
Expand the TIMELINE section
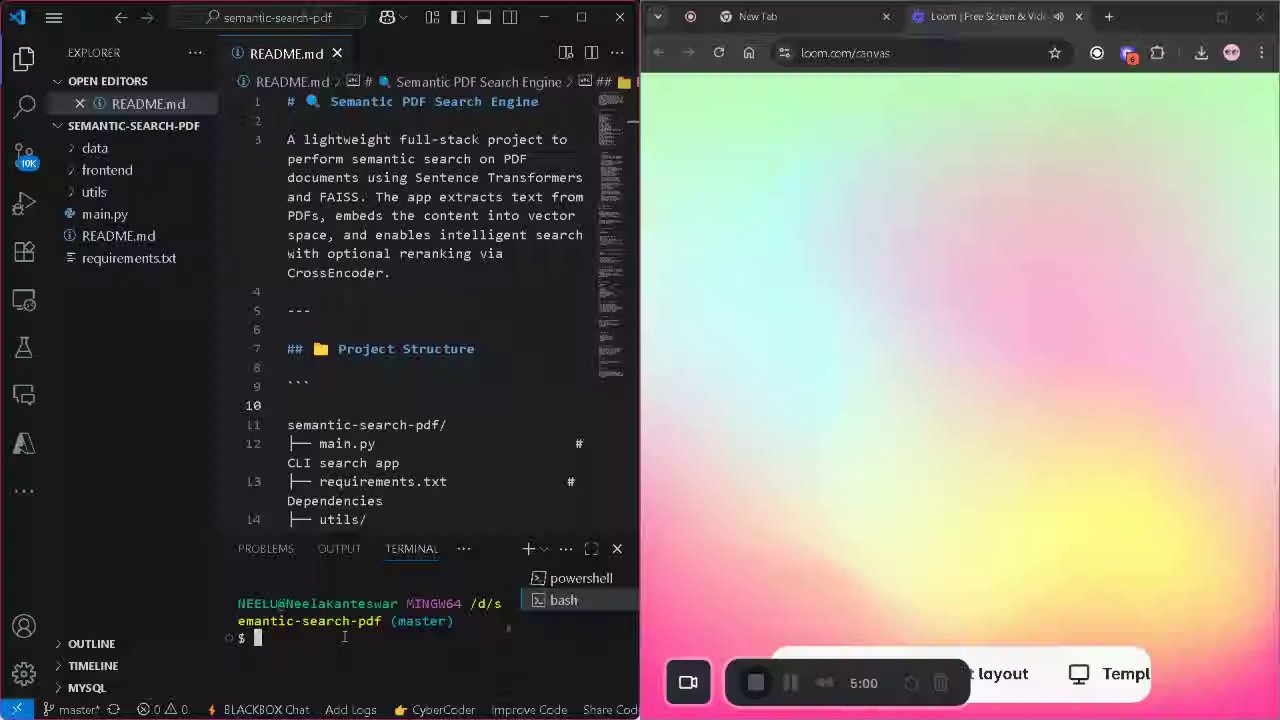point(93,666)
